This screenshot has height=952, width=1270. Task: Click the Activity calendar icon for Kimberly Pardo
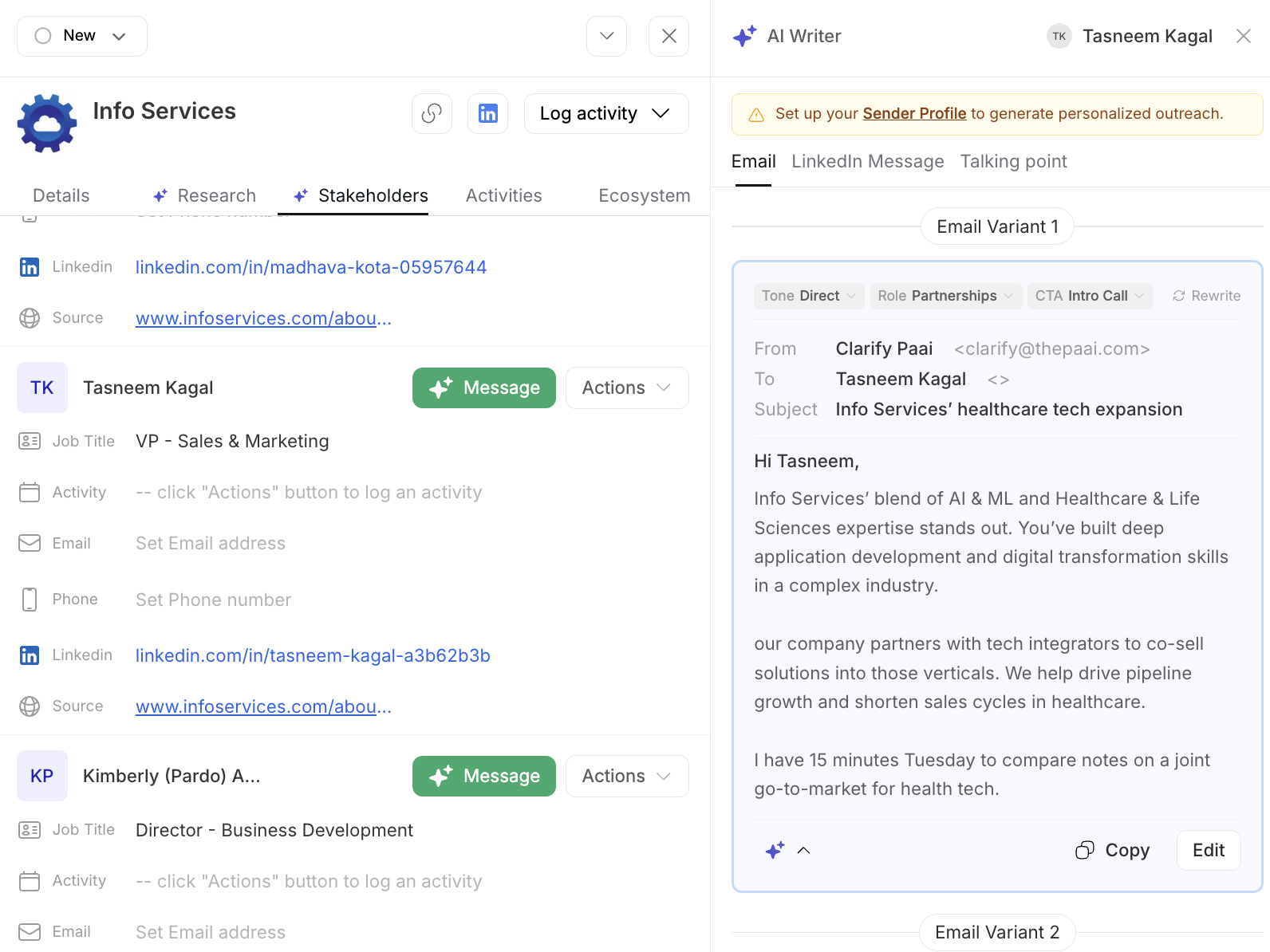pyautogui.click(x=30, y=881)
